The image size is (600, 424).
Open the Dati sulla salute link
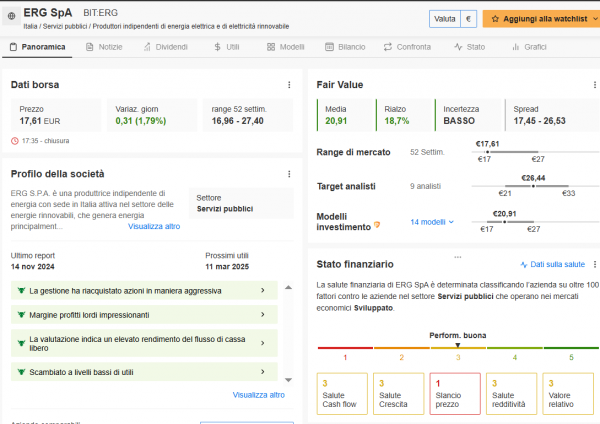pos(553,264)
